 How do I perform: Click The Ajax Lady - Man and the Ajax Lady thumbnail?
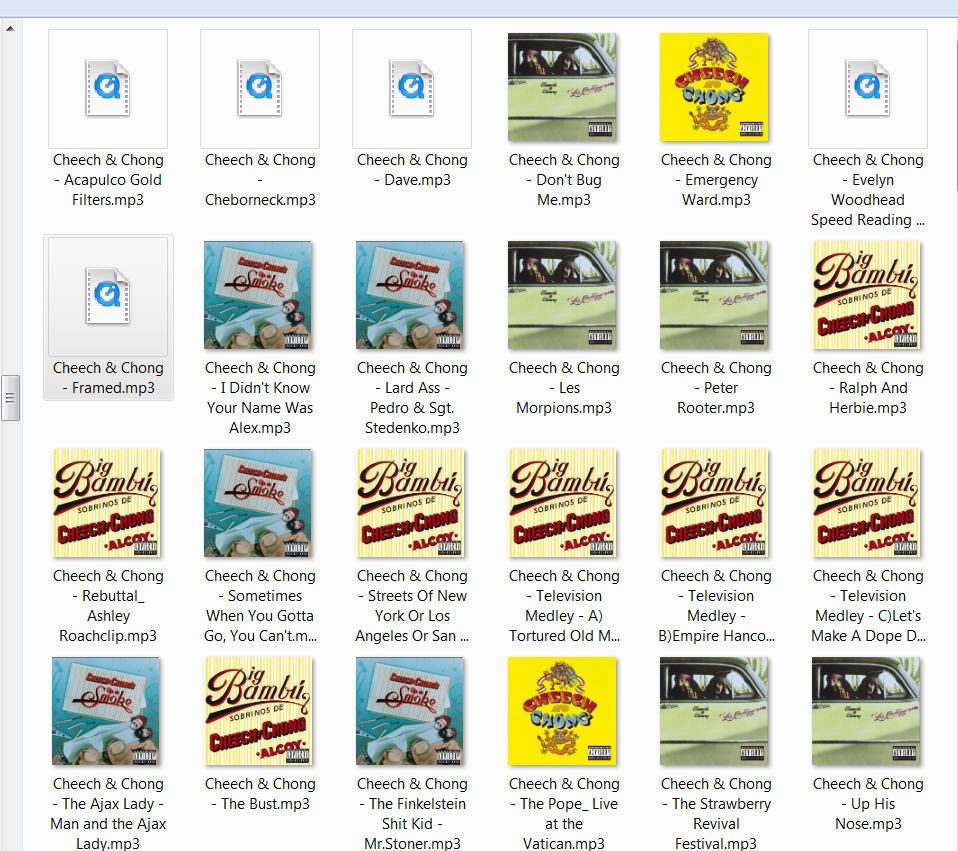pos(106,712)
